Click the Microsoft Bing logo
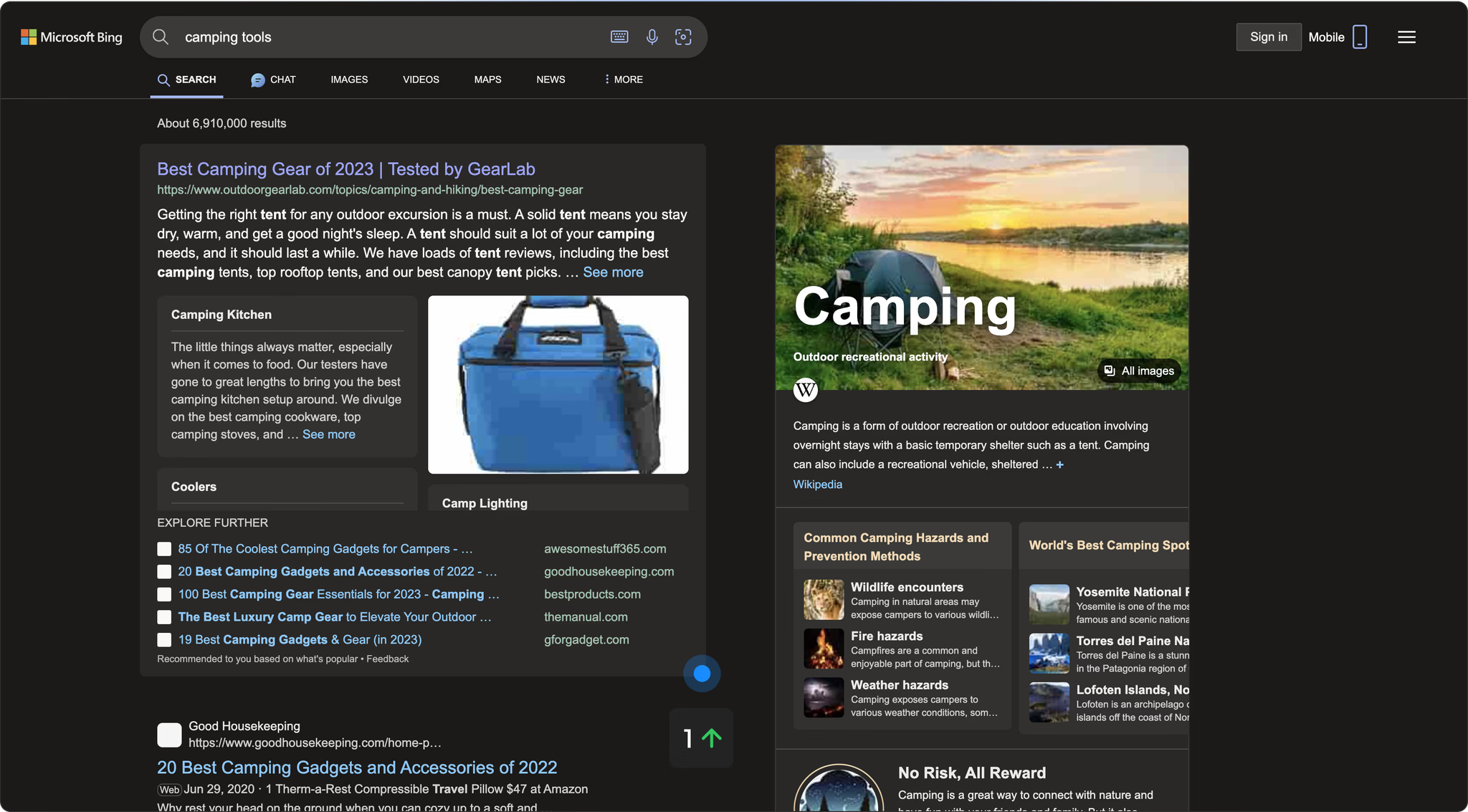The image size is (1468, 812). coord(72,37)
